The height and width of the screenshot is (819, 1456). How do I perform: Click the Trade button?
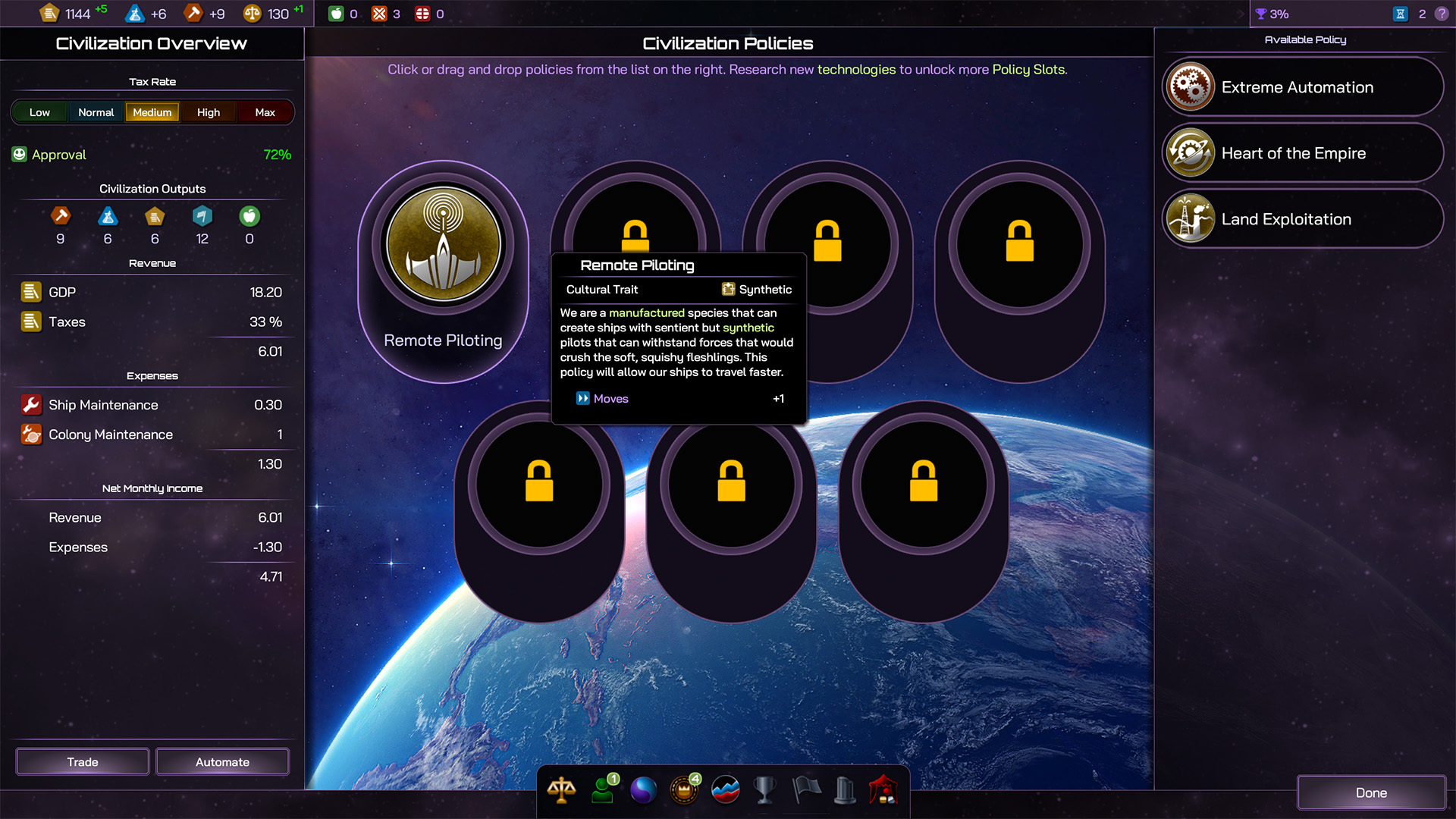(83, 761)
